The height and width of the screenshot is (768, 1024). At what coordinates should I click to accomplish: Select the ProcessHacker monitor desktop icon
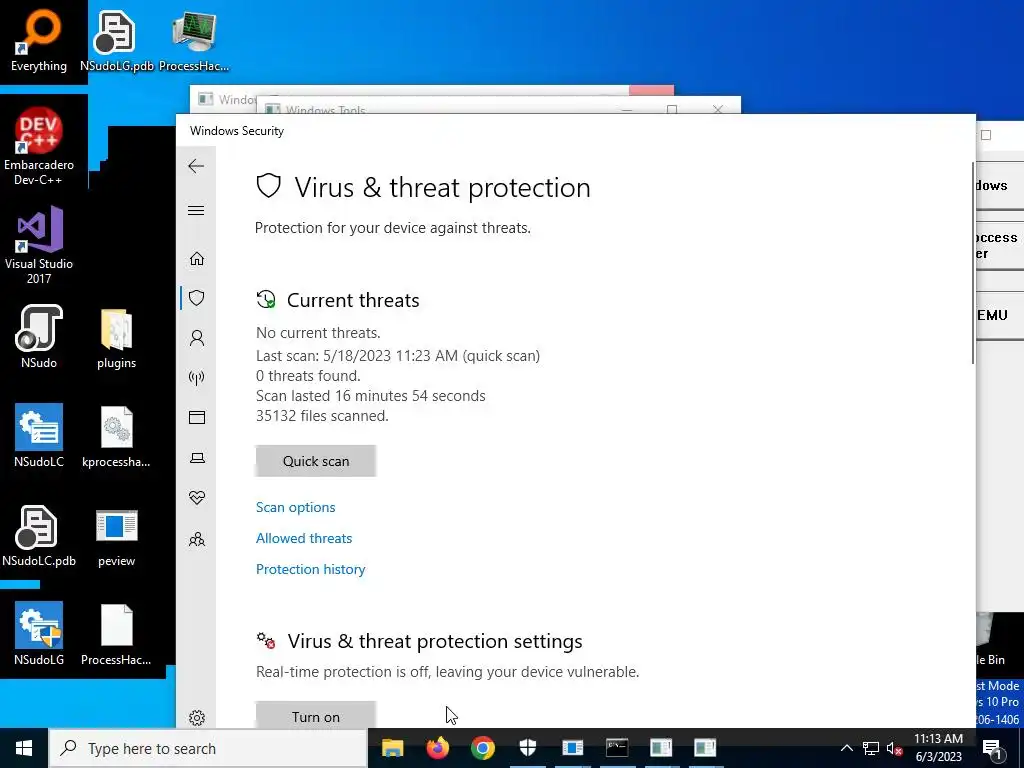point(194,42)
